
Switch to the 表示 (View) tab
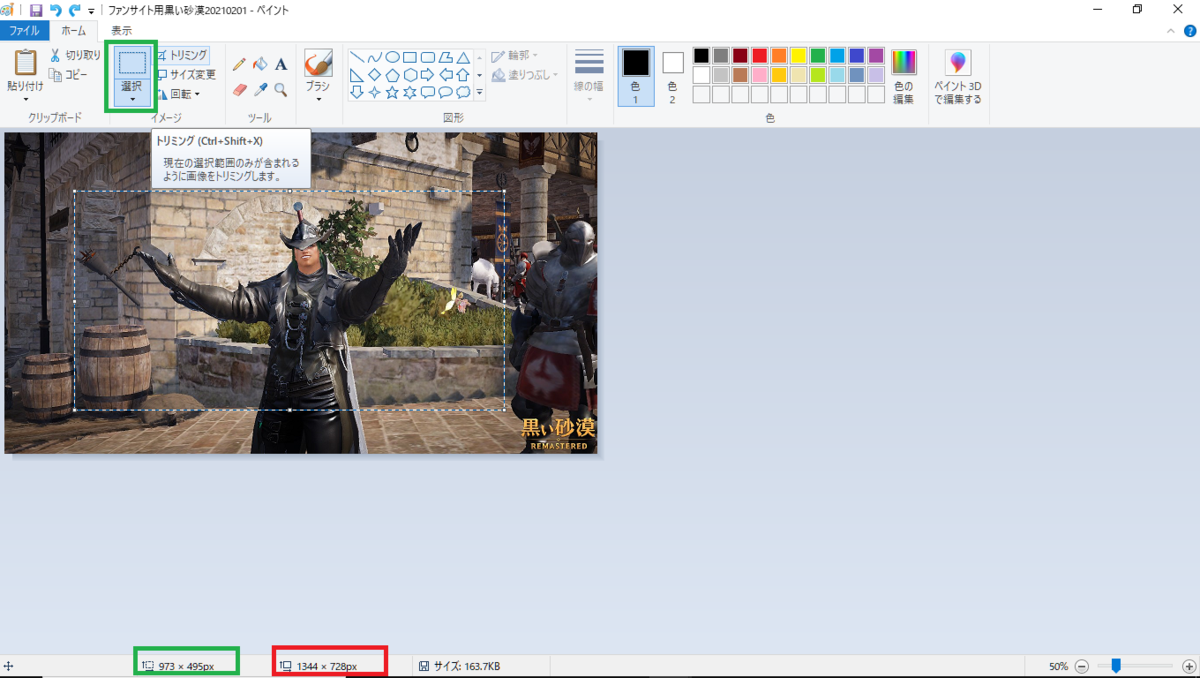point(121,31)
